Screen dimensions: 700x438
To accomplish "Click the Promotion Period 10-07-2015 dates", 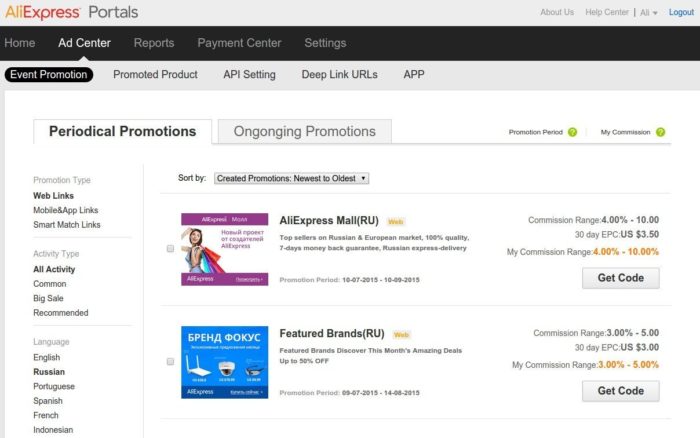I will click(381, 280).
